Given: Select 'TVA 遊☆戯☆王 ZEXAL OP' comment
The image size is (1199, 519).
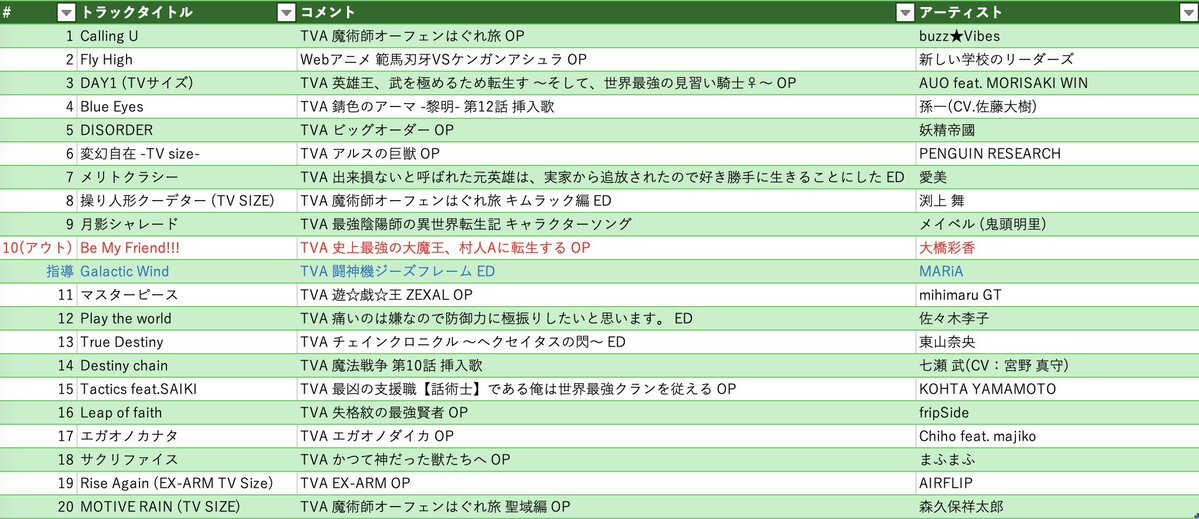Looking at the screenshot, I should [606, 295].
